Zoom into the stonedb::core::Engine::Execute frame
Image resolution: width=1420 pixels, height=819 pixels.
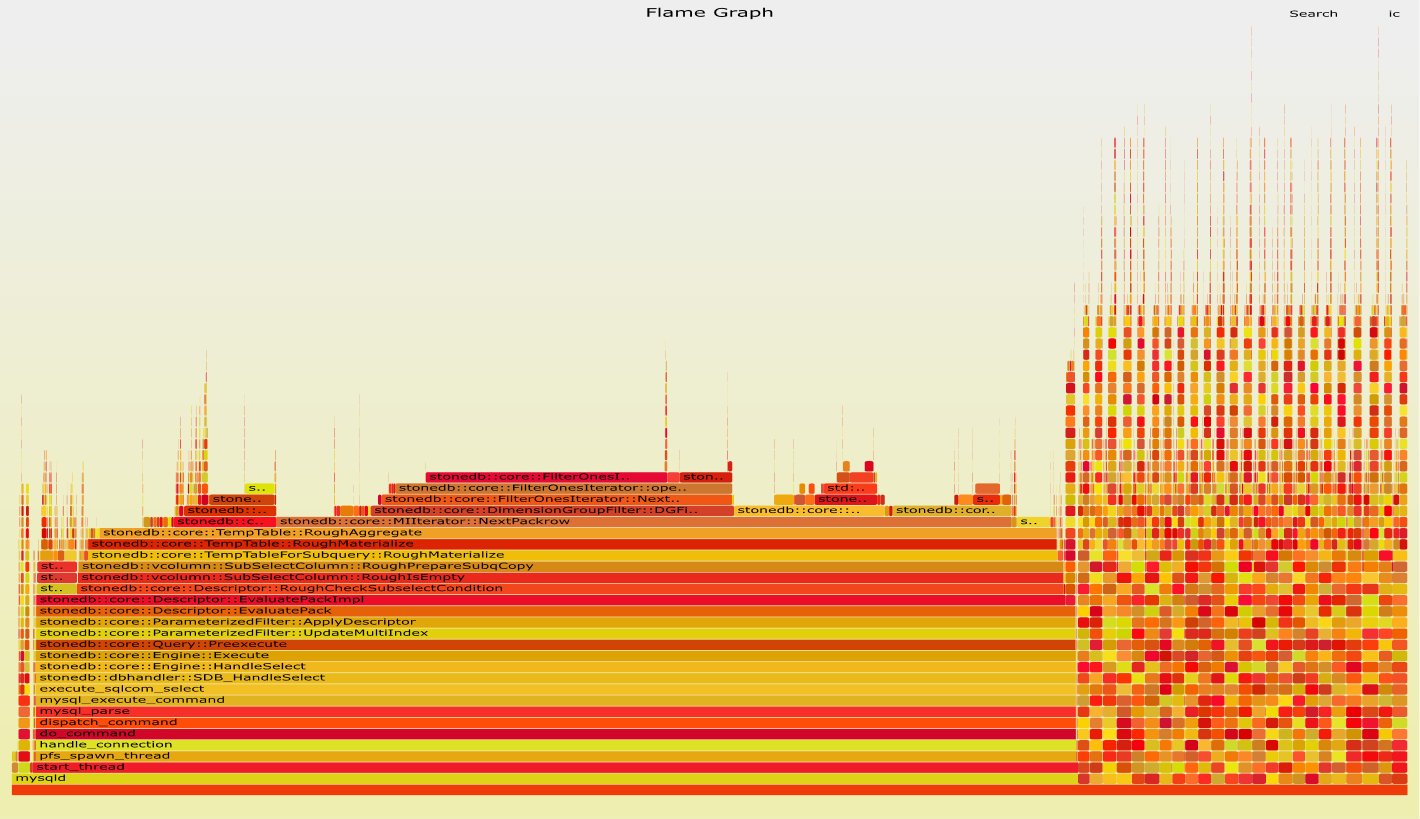(x=556, y=656)
